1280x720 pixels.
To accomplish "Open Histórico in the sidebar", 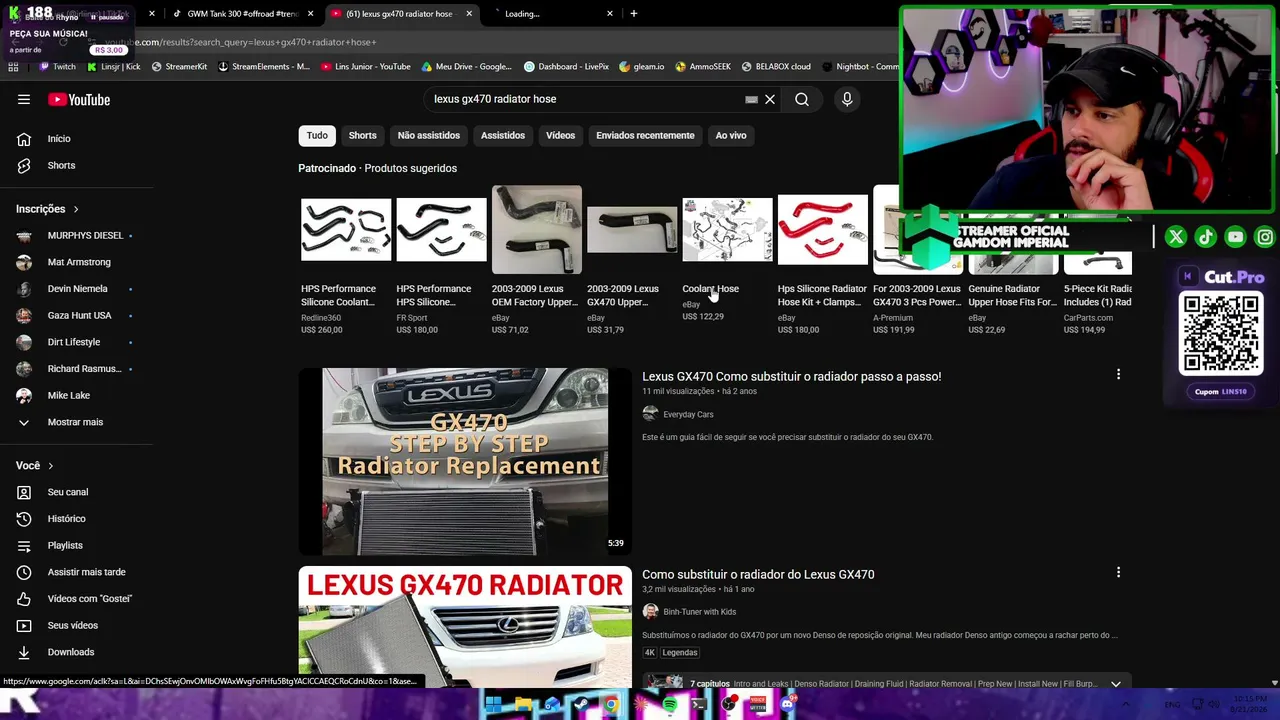I will pos(76,519).
